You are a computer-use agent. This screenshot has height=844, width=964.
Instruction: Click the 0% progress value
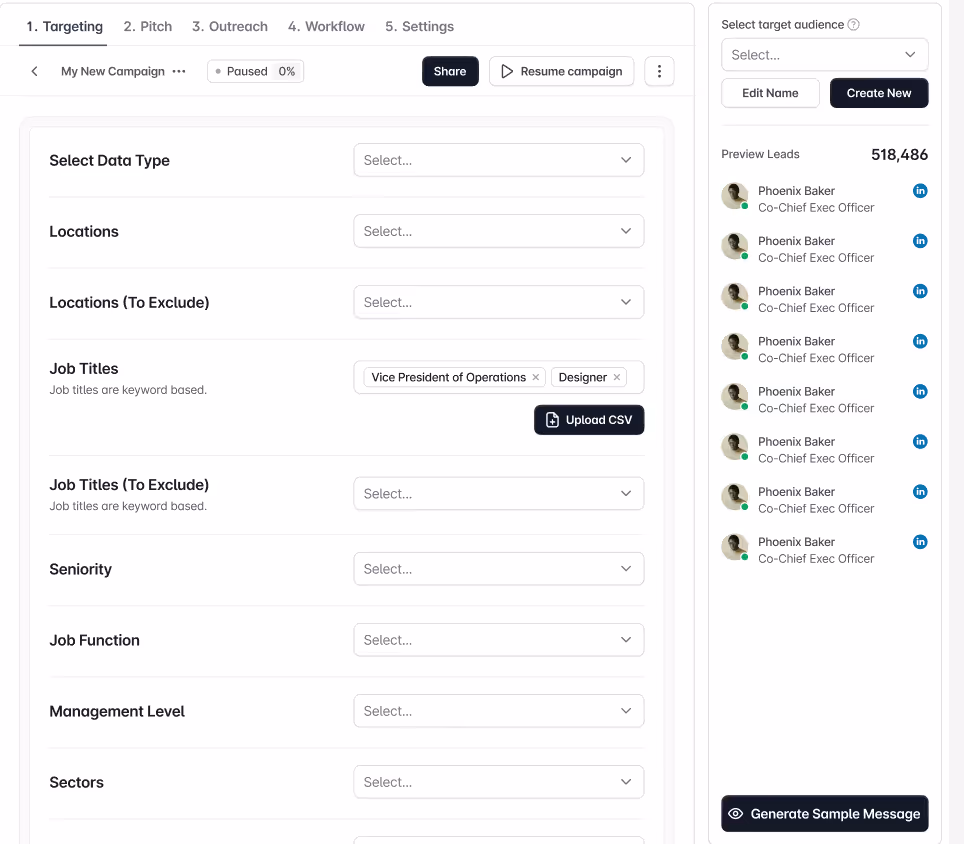pos(286,71)
